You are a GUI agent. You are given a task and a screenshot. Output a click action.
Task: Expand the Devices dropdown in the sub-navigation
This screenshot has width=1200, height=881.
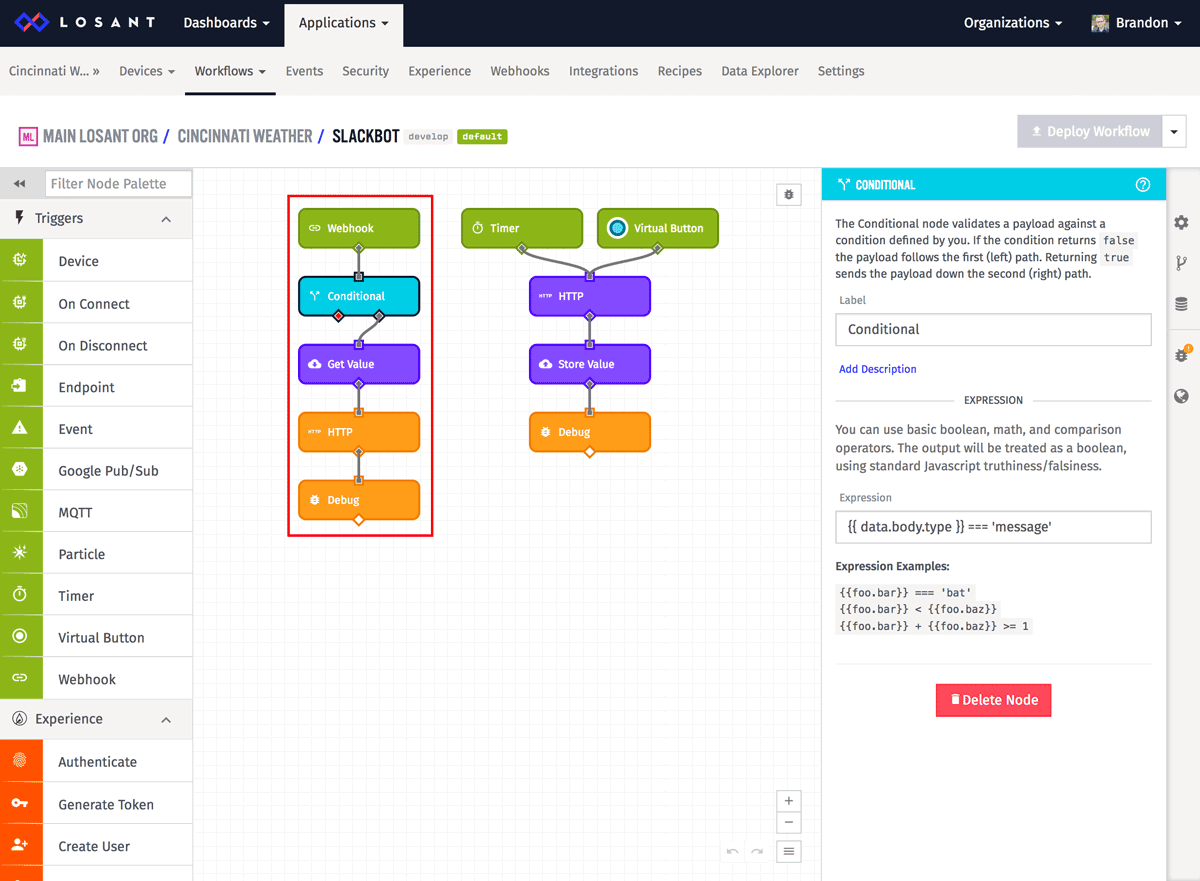147,71
